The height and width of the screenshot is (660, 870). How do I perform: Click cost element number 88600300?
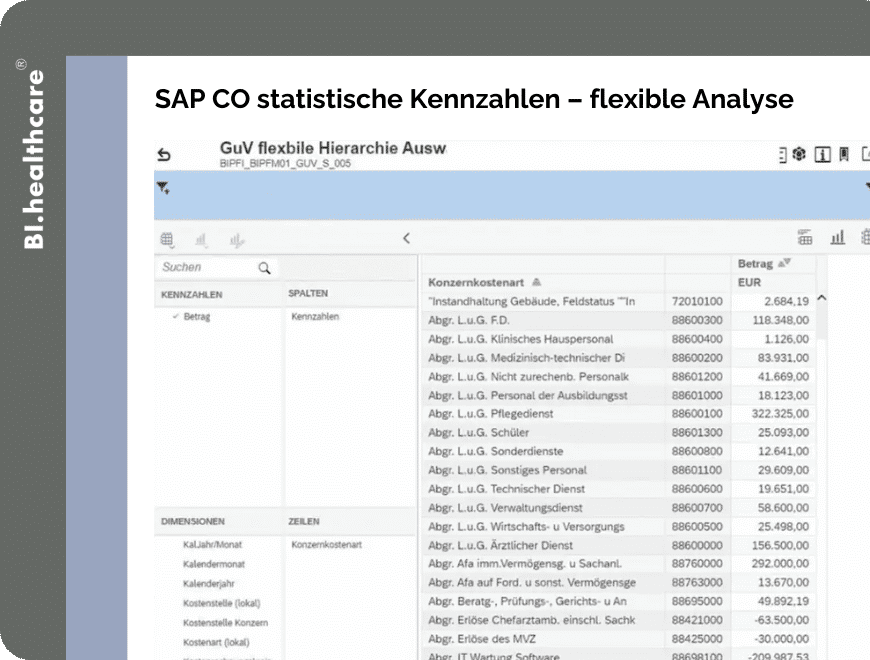click(697, 320)
